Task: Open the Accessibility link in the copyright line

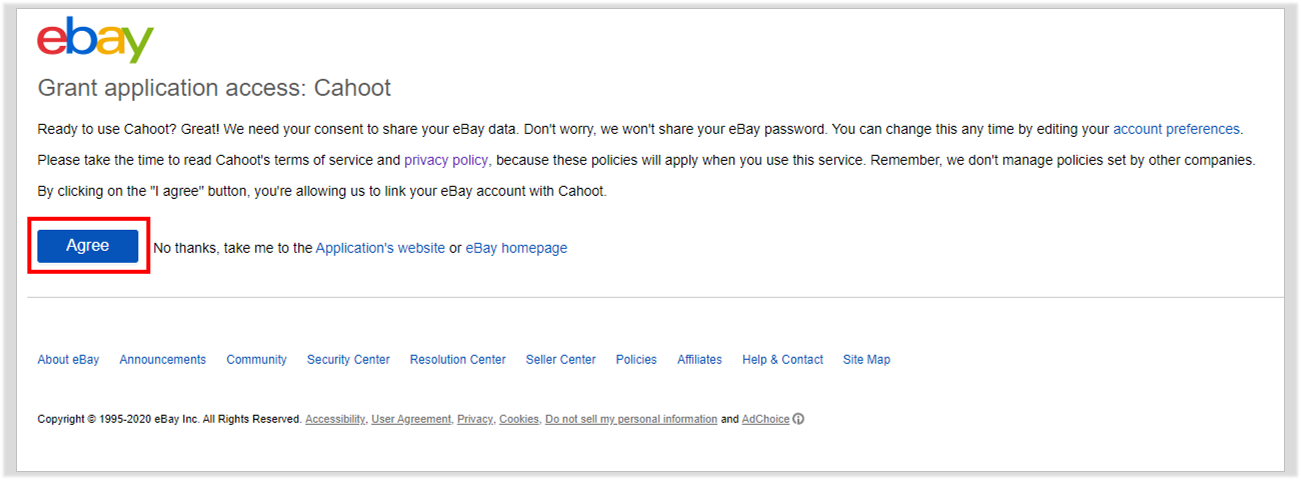Action: [335, 420]
